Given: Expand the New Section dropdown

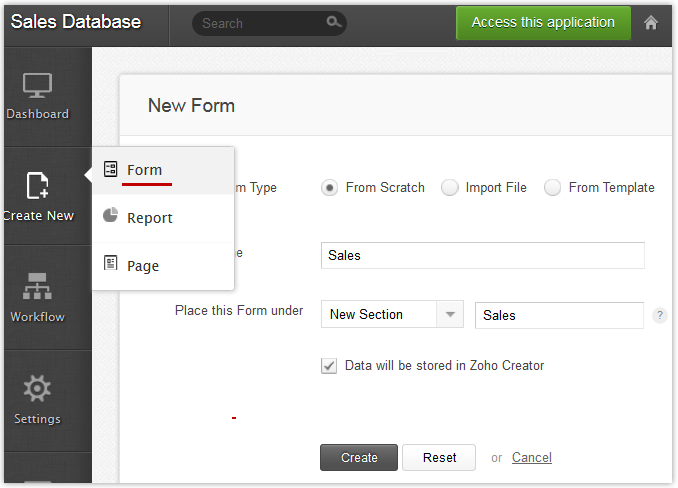Looking at the screenshot, I should tap(450, 315).
